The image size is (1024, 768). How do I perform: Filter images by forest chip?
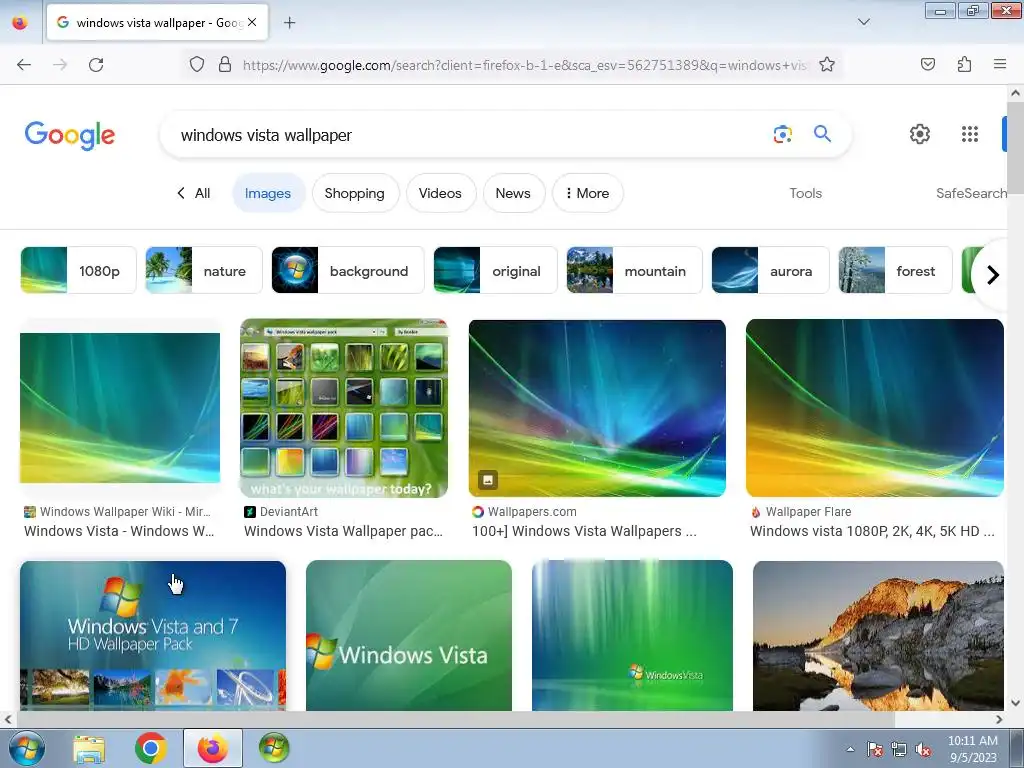pyautogui.click(x=895, y=270)
